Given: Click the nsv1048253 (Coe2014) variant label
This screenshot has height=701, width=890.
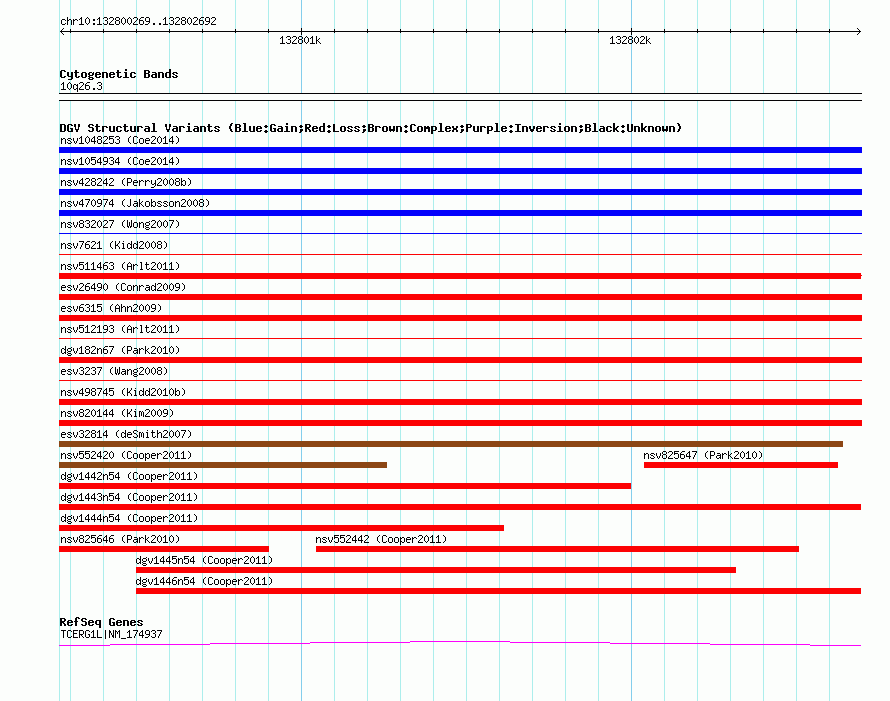Looking at the screenshot, I should click(120, 140).
